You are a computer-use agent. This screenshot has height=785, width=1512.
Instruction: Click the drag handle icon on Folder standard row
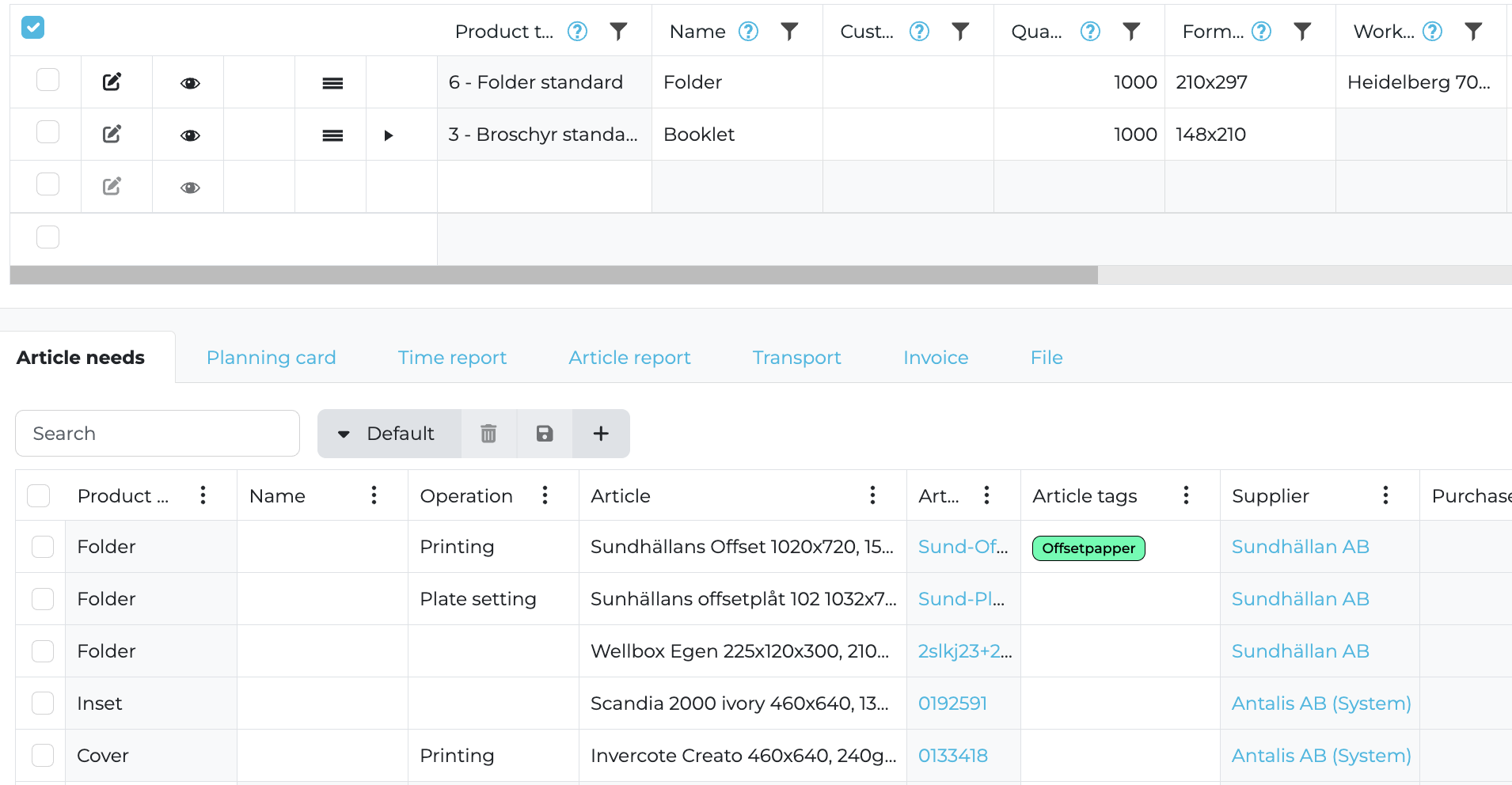[x=332, y=83]
